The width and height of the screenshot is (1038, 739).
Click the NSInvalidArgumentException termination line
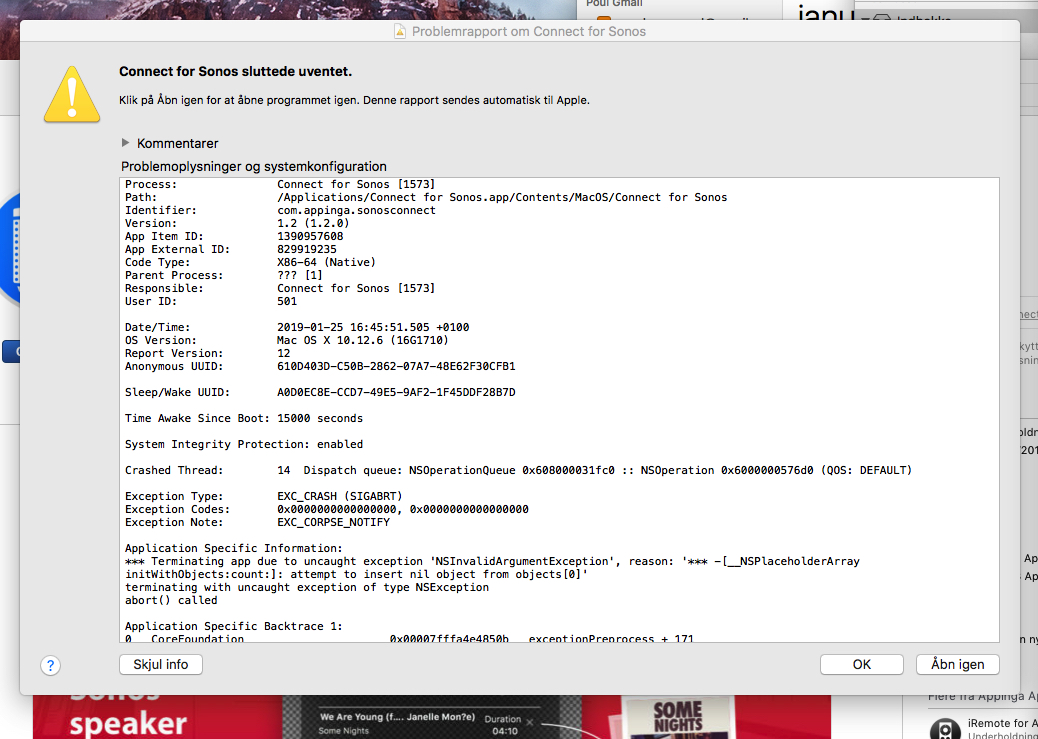(493, 567)
